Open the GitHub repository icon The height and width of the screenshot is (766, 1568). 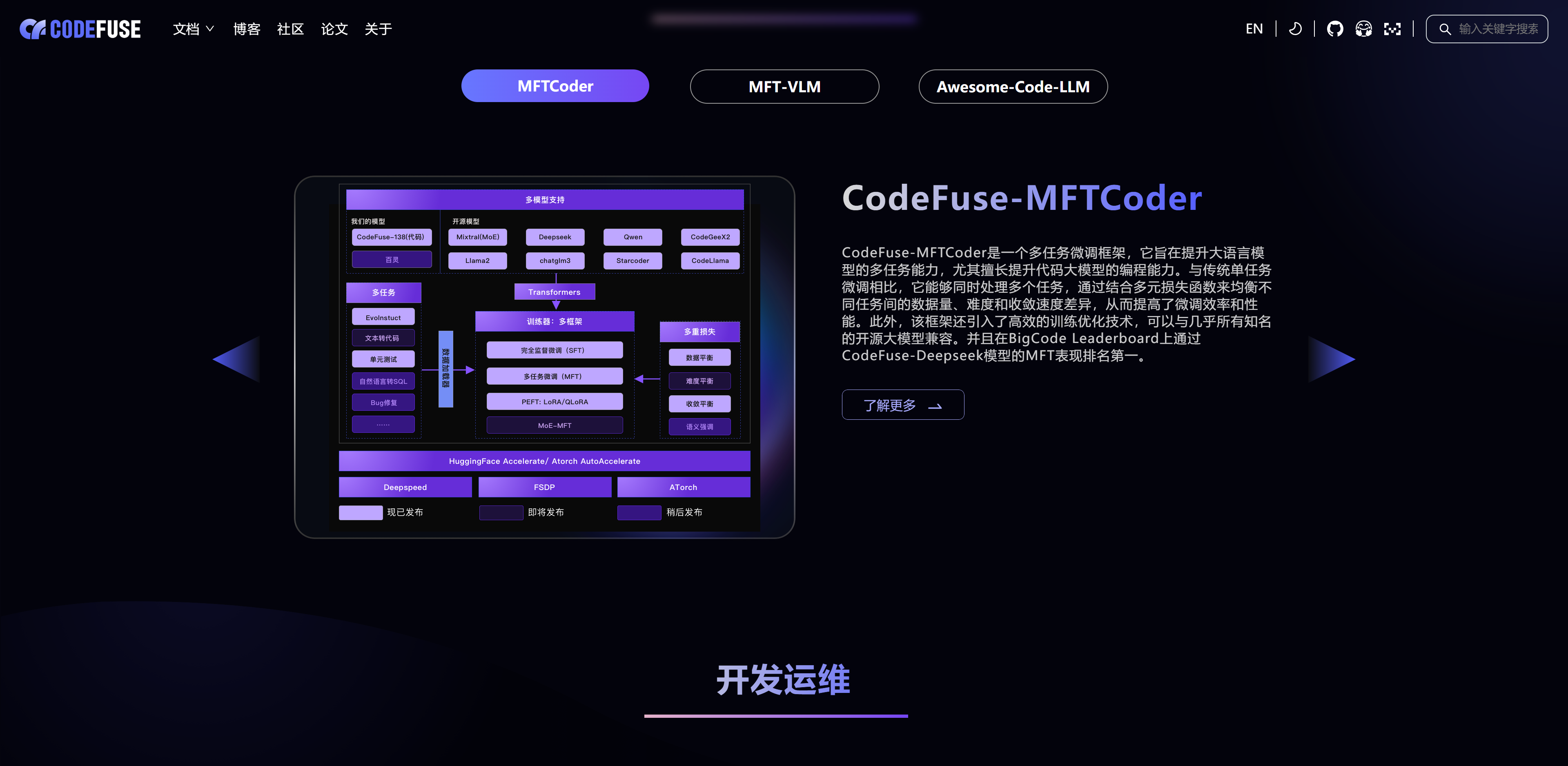tap(1335, 29)
